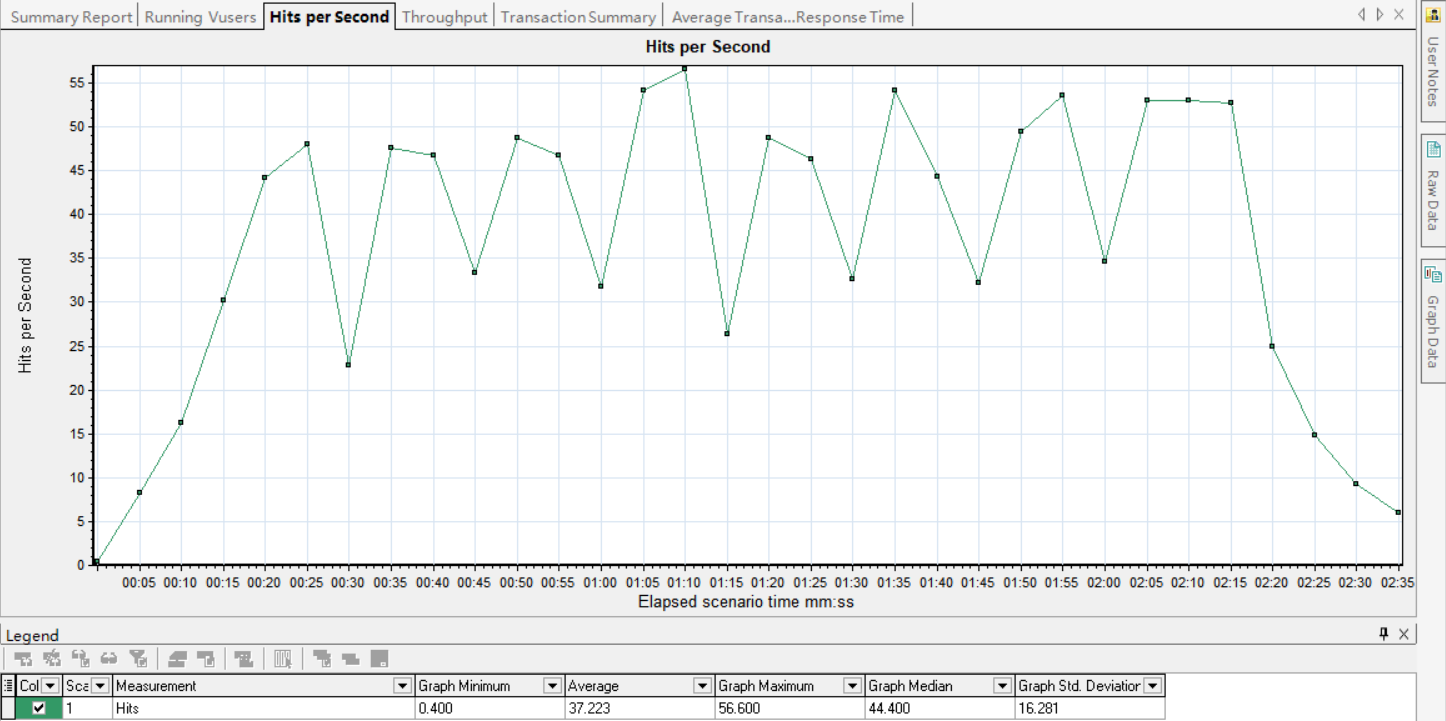Click the final data point at 02:35

[1398, 512]
